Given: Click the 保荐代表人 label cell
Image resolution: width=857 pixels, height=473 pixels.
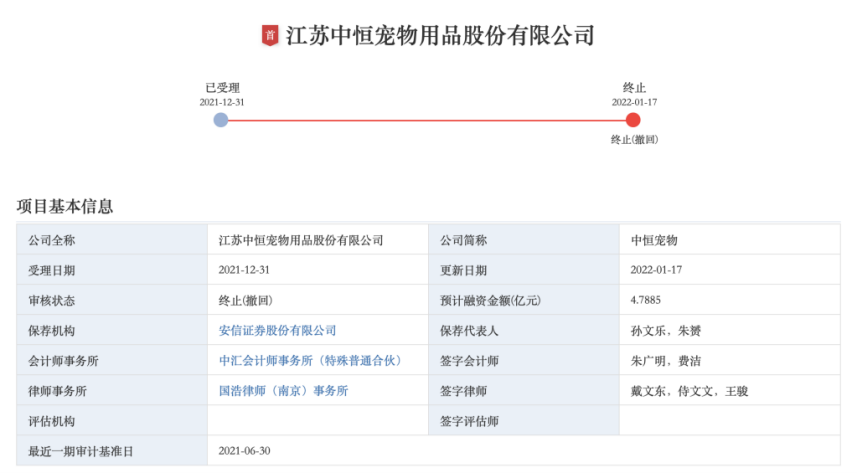Looking at the screenshot, I should [524, 330].
